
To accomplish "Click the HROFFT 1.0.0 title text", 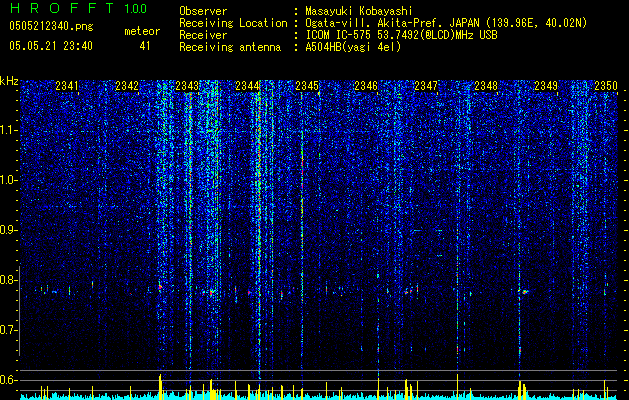I will 79,8.
